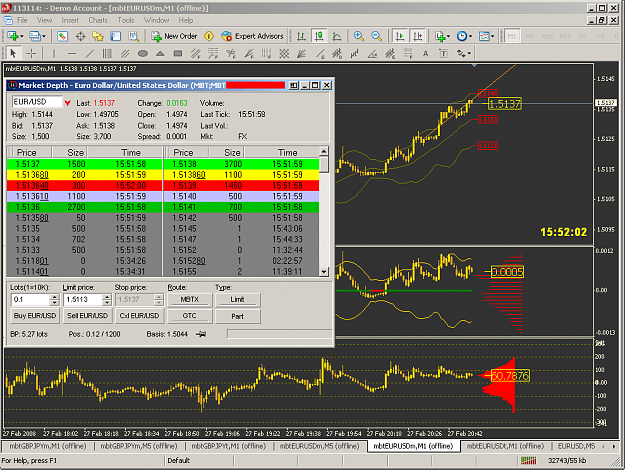
Task: Select the Ellipse drawing tool
Action: [x=143, y=53]
